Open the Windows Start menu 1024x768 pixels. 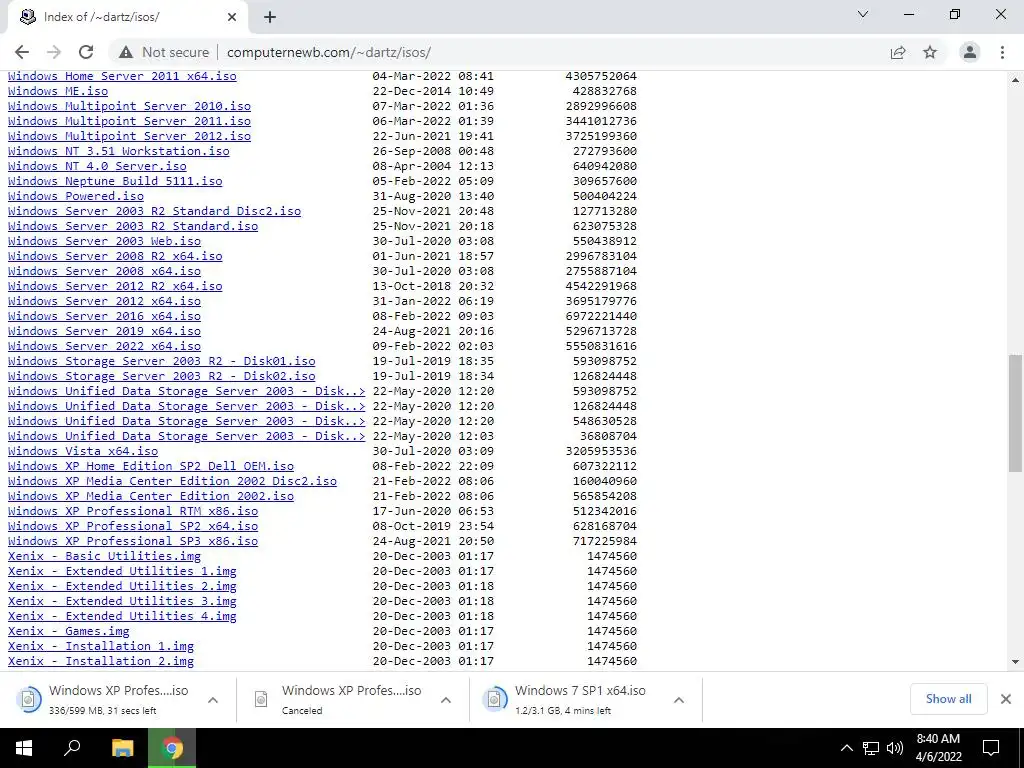coord(24,748)
